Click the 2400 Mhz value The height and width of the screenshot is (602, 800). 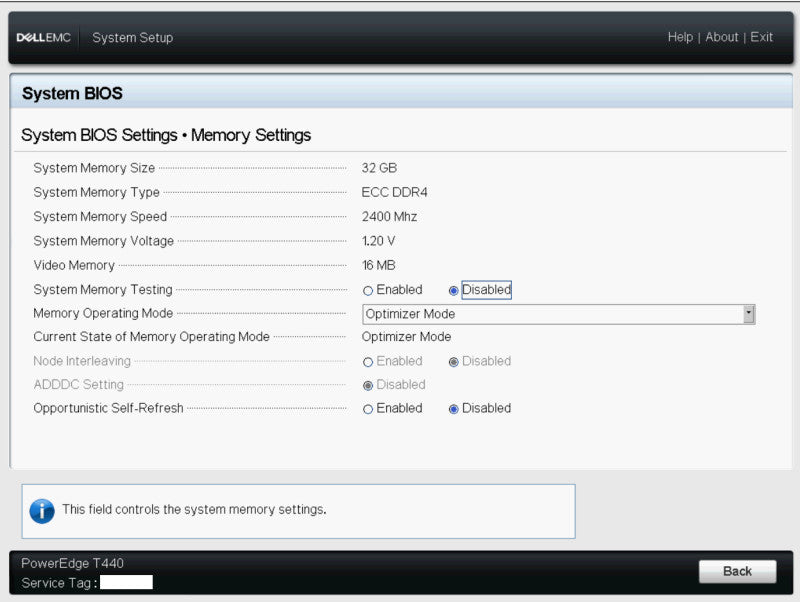[389, 217]
